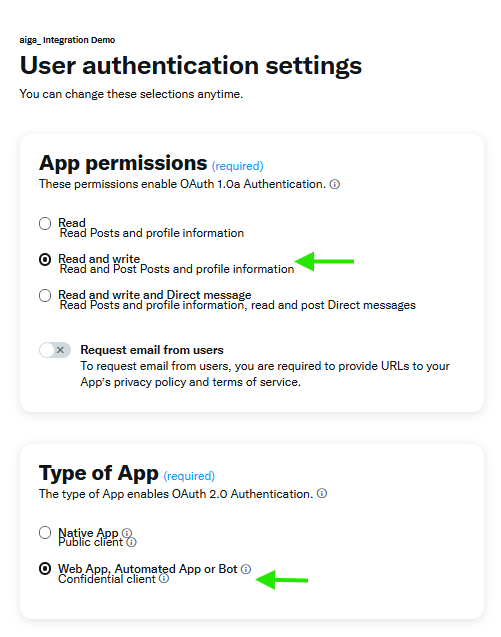The width and height of the screenshot is (501, 637).
Task: Click the Read Posts and profile information description
Action: [x=152, y=233]
